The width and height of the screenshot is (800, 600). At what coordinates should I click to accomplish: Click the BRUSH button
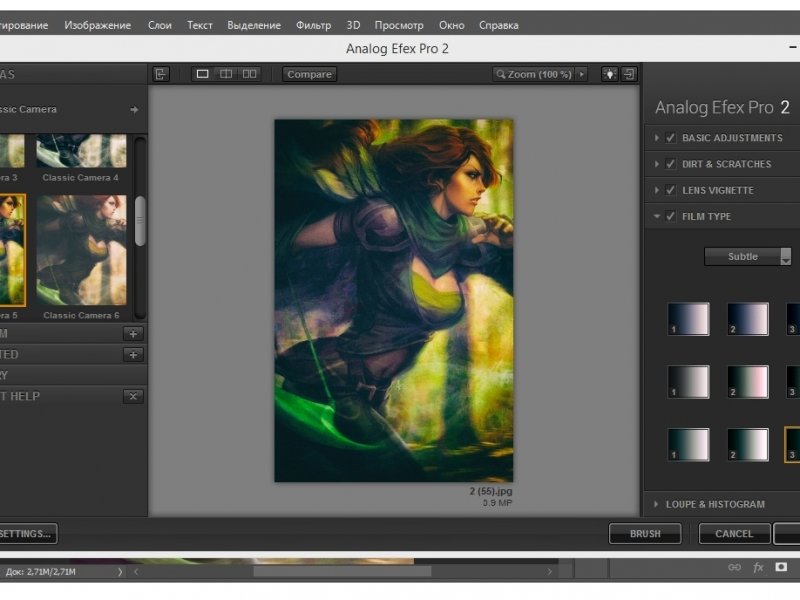coord(645,534)
